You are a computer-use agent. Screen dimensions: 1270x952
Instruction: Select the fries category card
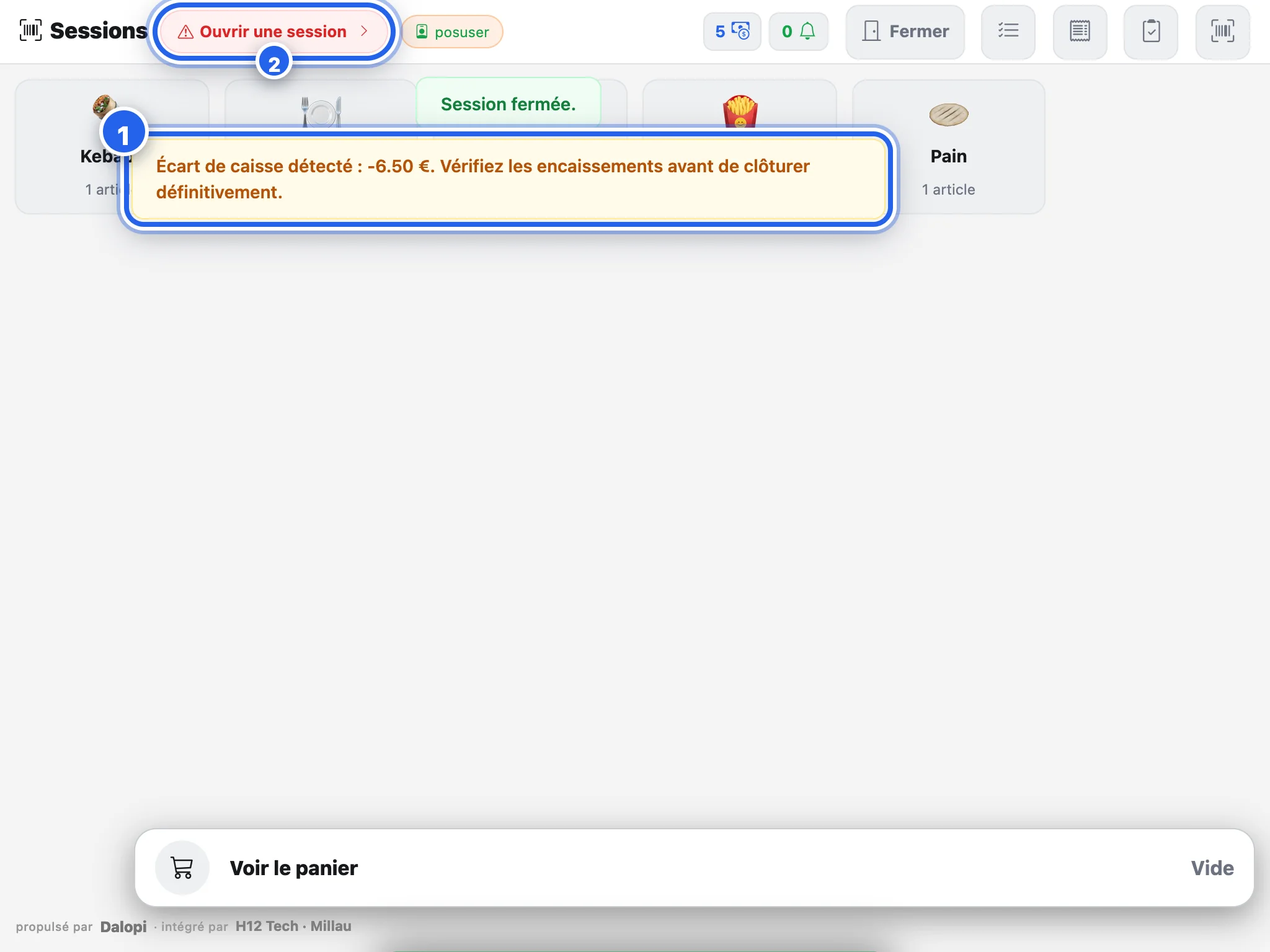point(740,105)
